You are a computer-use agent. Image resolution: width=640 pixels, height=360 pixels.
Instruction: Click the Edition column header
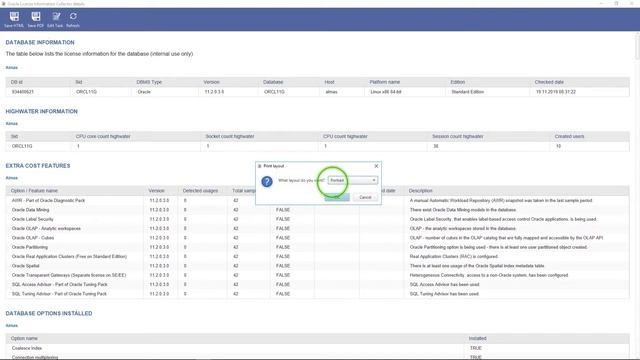[x=458, y=82]
